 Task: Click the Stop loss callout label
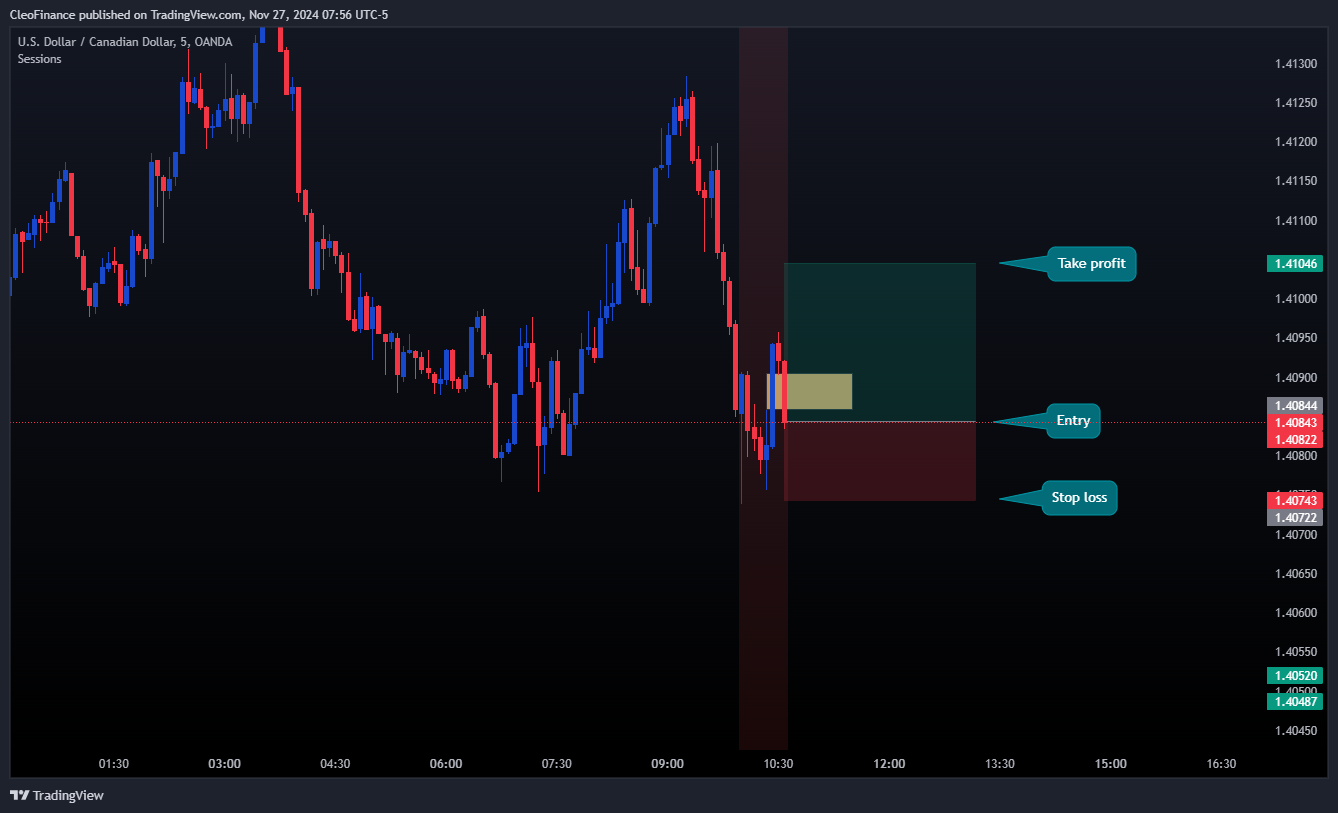tap(1079, 497)
